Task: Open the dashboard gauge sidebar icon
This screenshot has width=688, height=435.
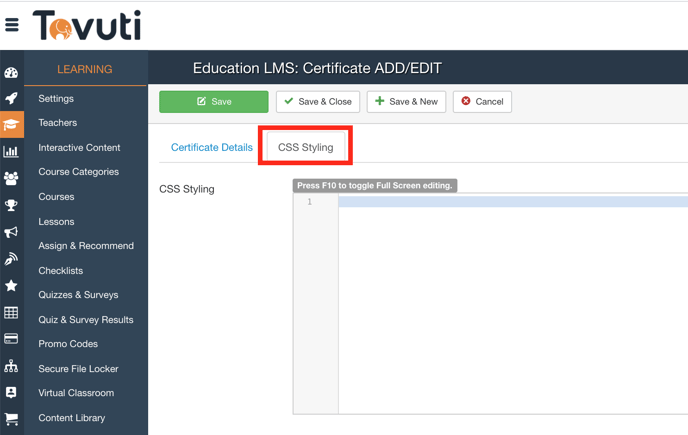Action: point(11,73)
